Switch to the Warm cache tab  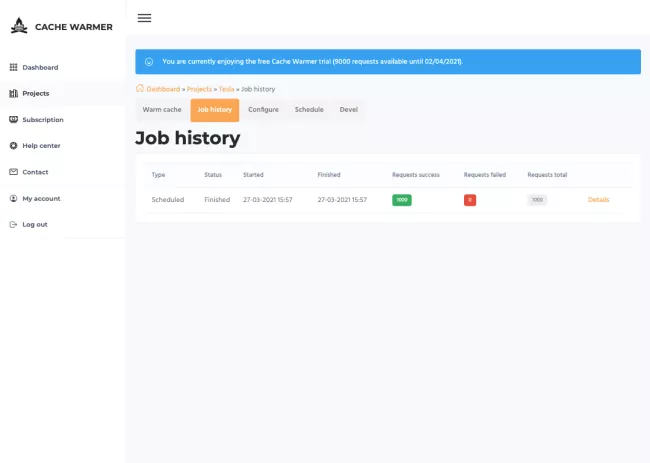tap(162, 109)
